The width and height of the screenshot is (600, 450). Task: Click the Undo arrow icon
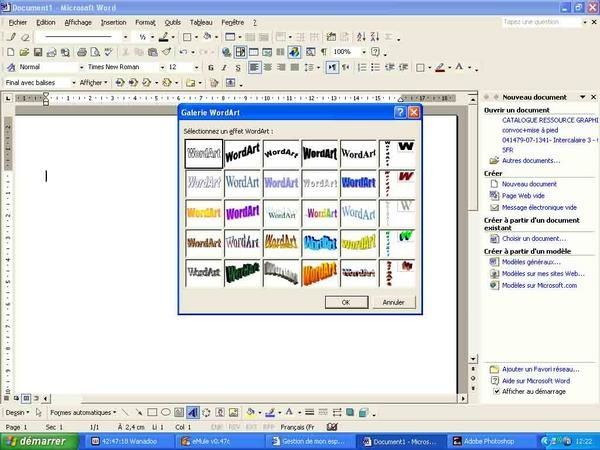pyautogui.click(x=183, y=52)
